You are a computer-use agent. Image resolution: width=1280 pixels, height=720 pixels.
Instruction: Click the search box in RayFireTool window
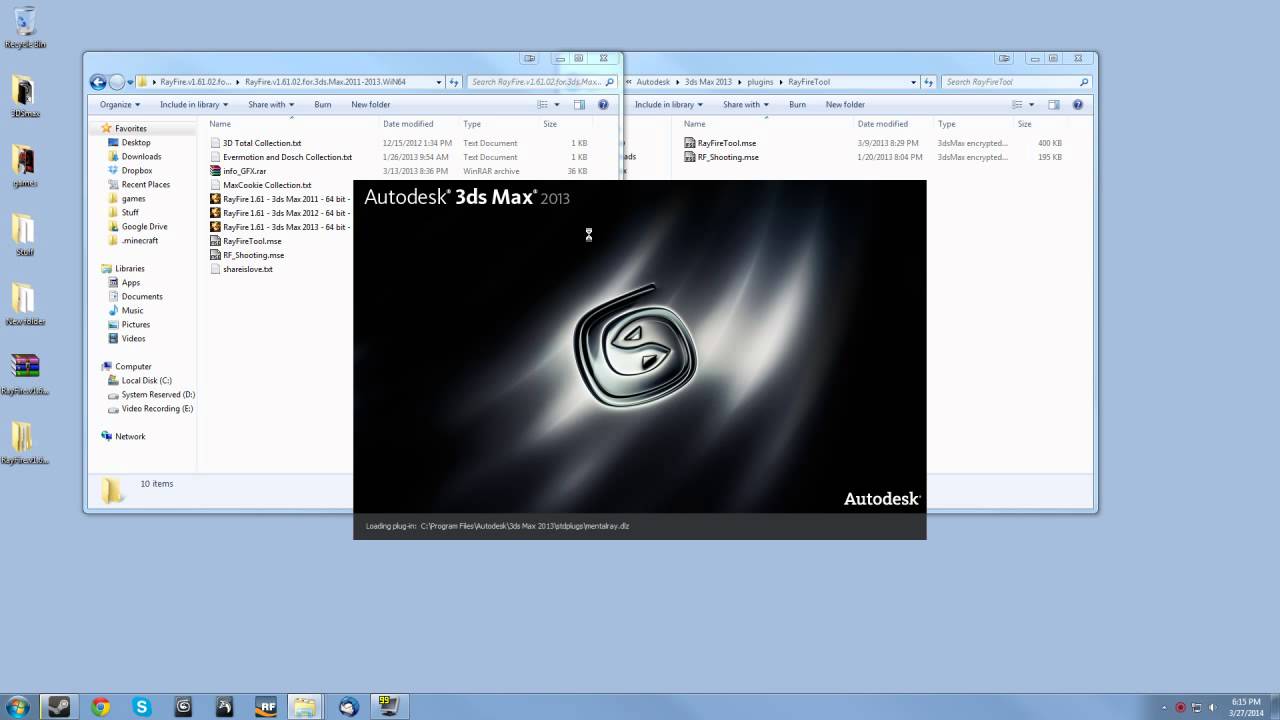tap(1016, 82)
